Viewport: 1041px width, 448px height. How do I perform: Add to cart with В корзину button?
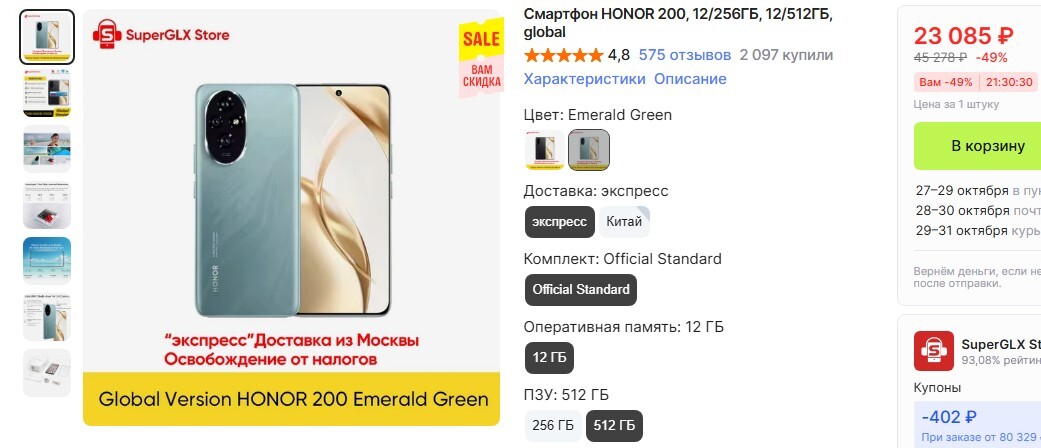pyautogui.click(x=977, y=146)
